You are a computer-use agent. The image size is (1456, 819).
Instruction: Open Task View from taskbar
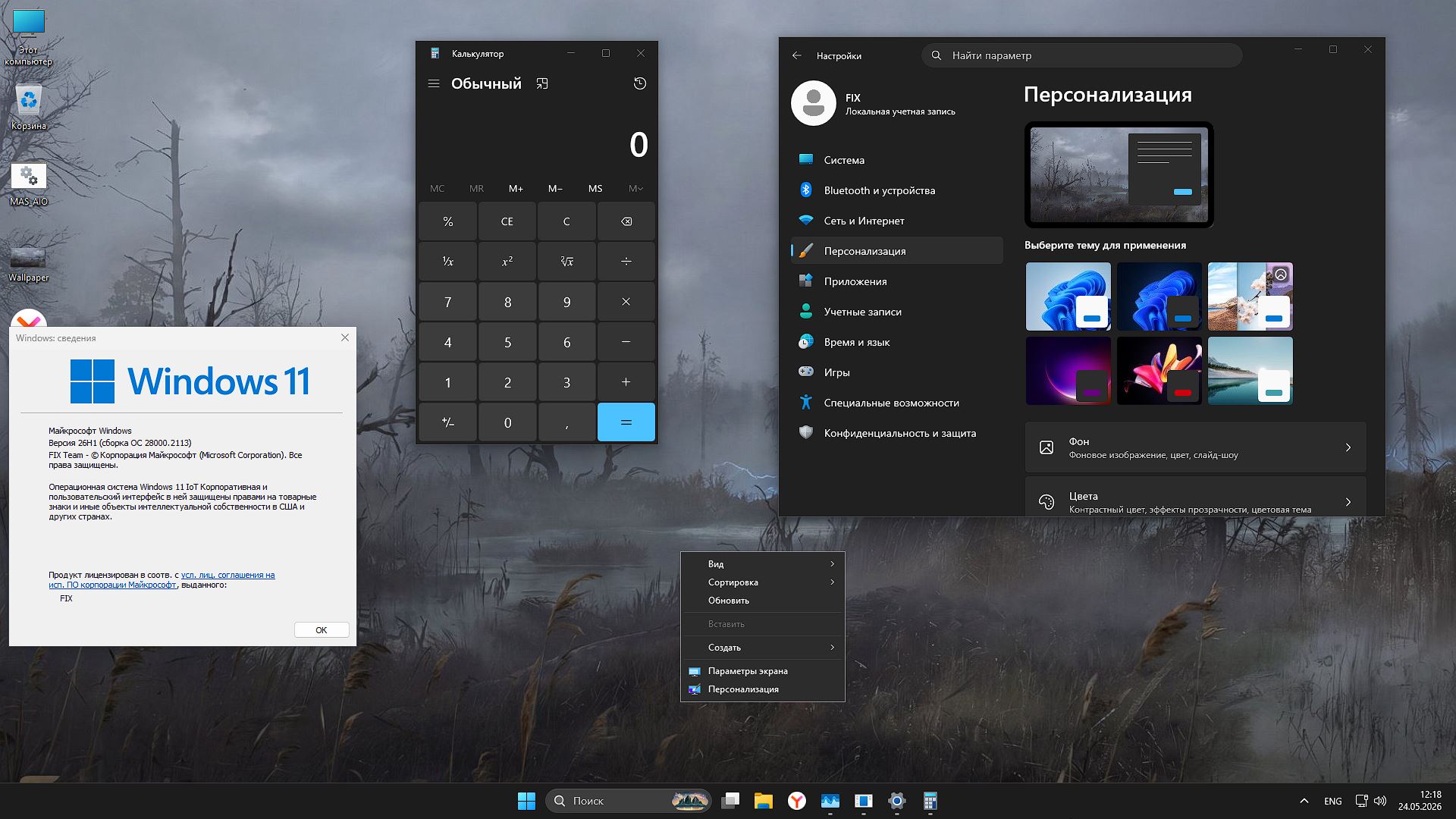click(730, 801)
